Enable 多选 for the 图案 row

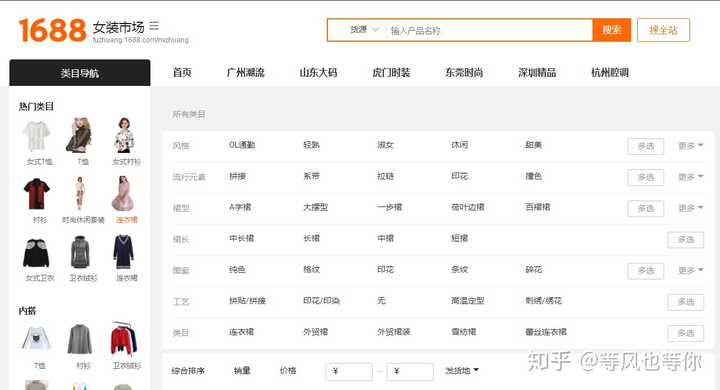point(646,271)
